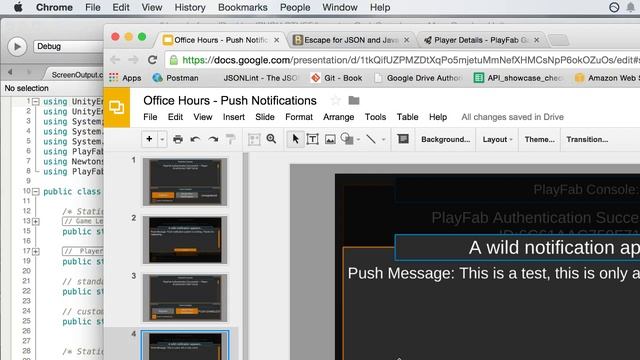Select the Line tool

(x=371, y=139)
